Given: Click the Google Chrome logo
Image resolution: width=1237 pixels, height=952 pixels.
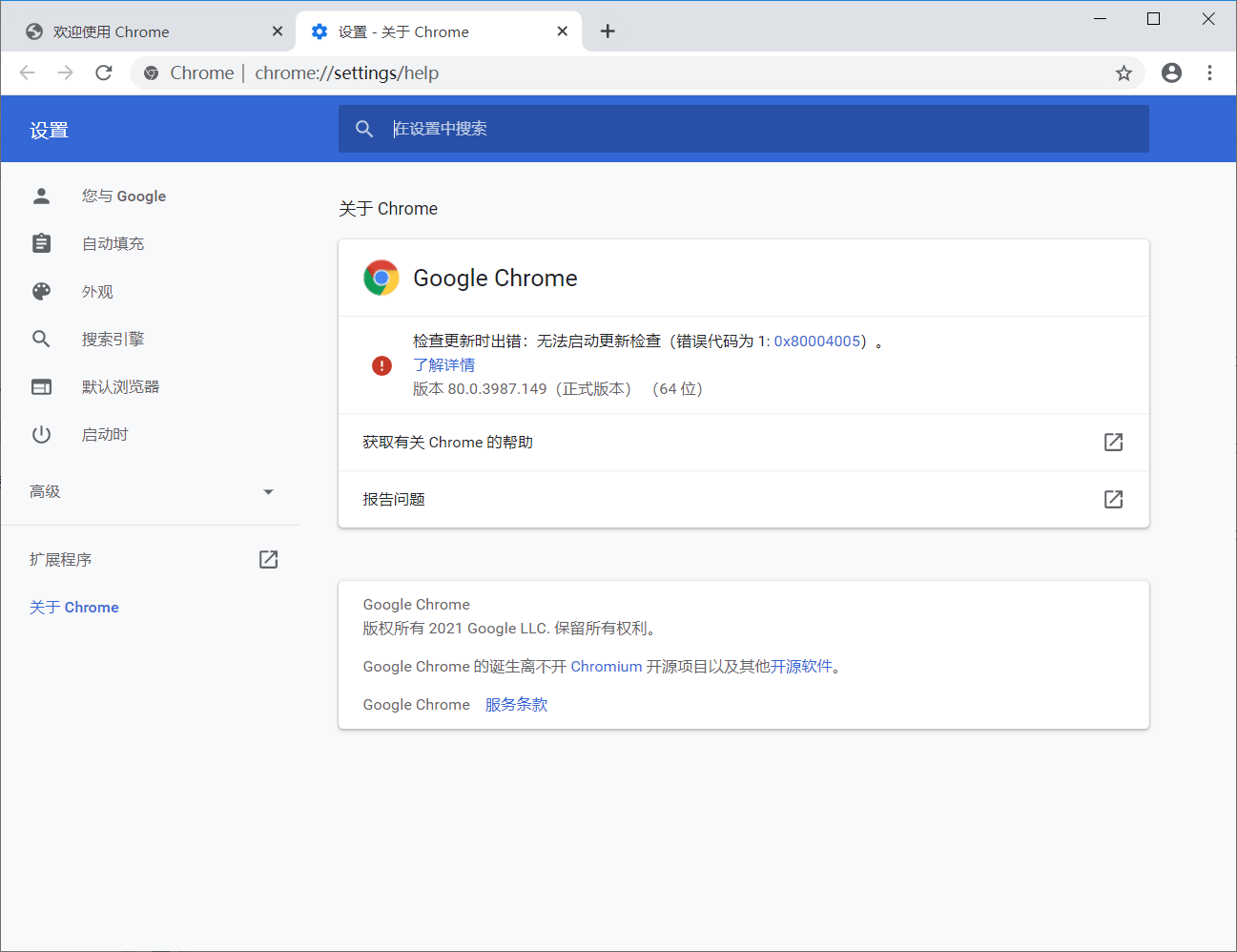Looking at the screenshot, I should click(381, 278).
